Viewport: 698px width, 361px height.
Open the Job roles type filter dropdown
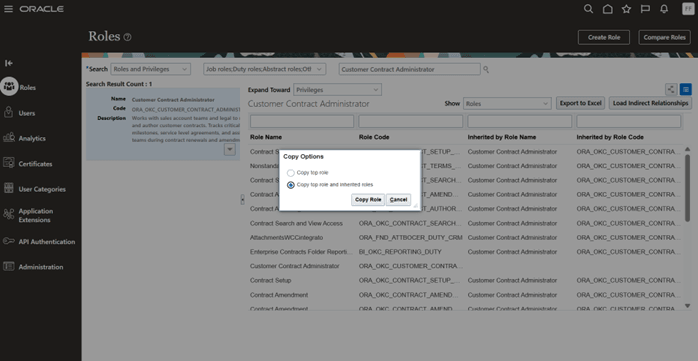(265, 69)
